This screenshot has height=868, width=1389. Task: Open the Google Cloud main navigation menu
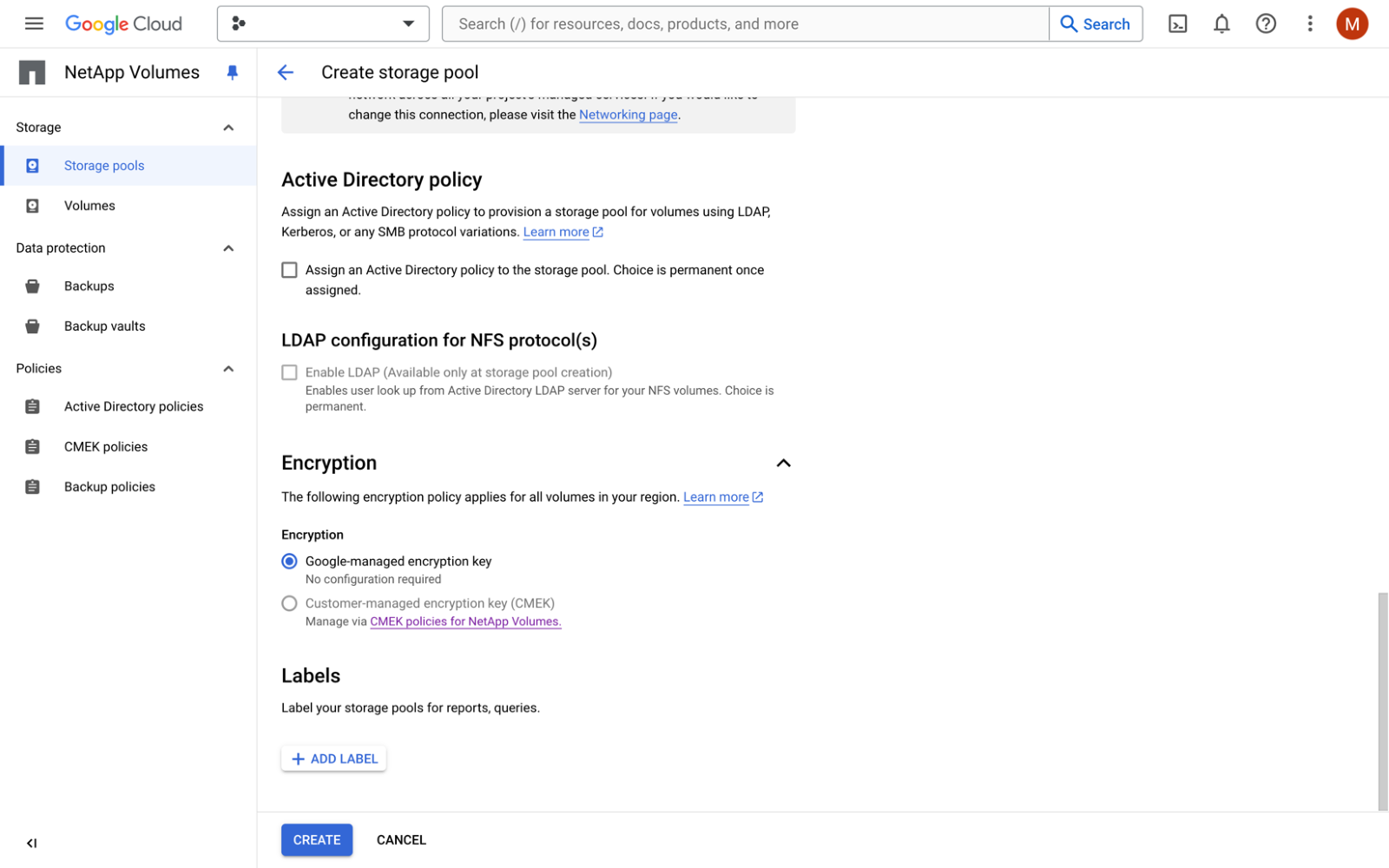coord(34,23)
